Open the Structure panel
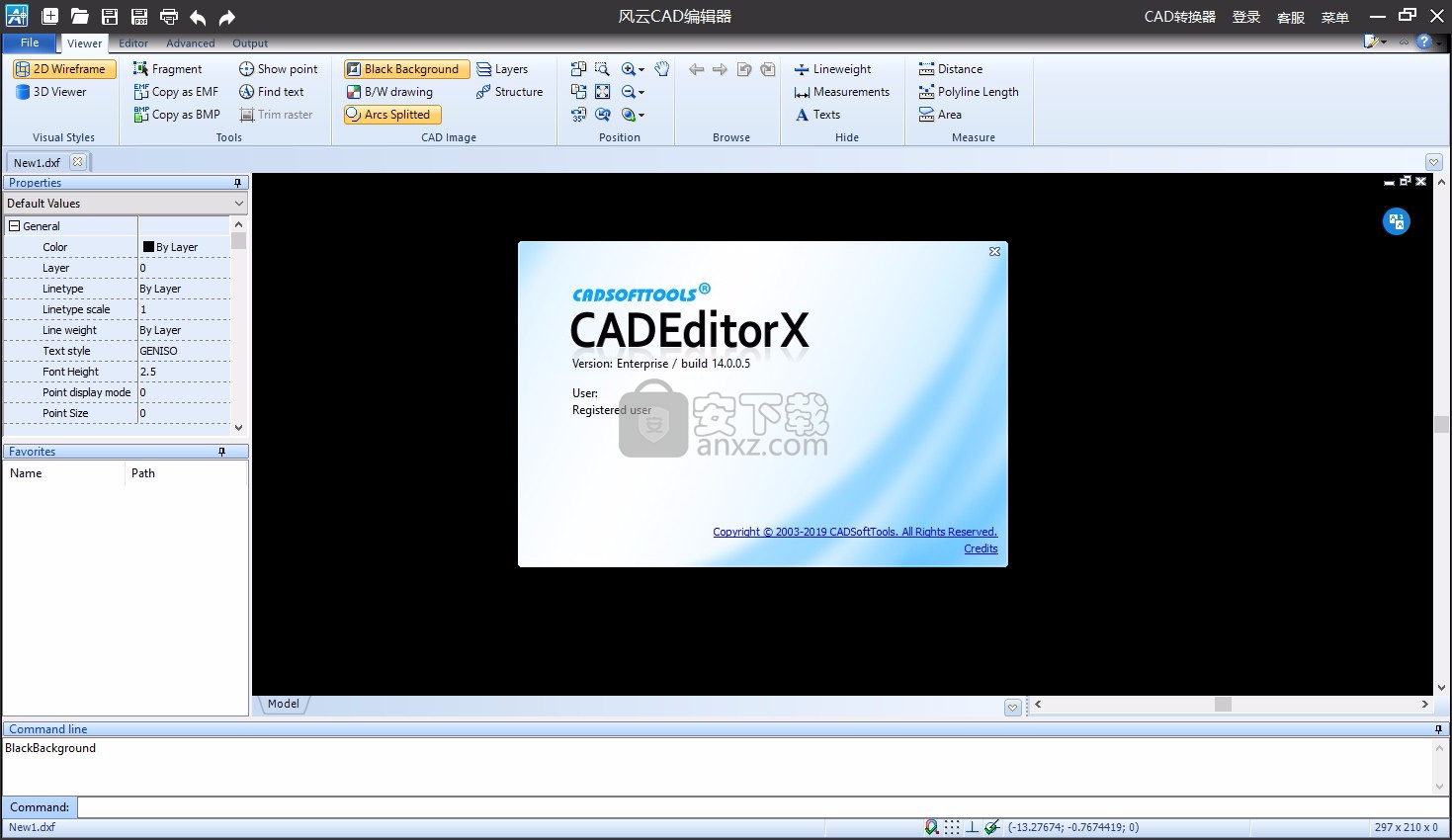1452x840 pixels. (x=509, y=92)
